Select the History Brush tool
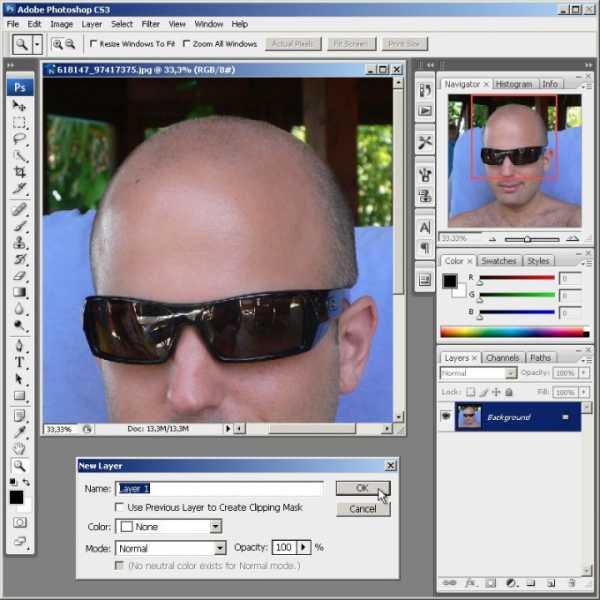 coord(19,259)
